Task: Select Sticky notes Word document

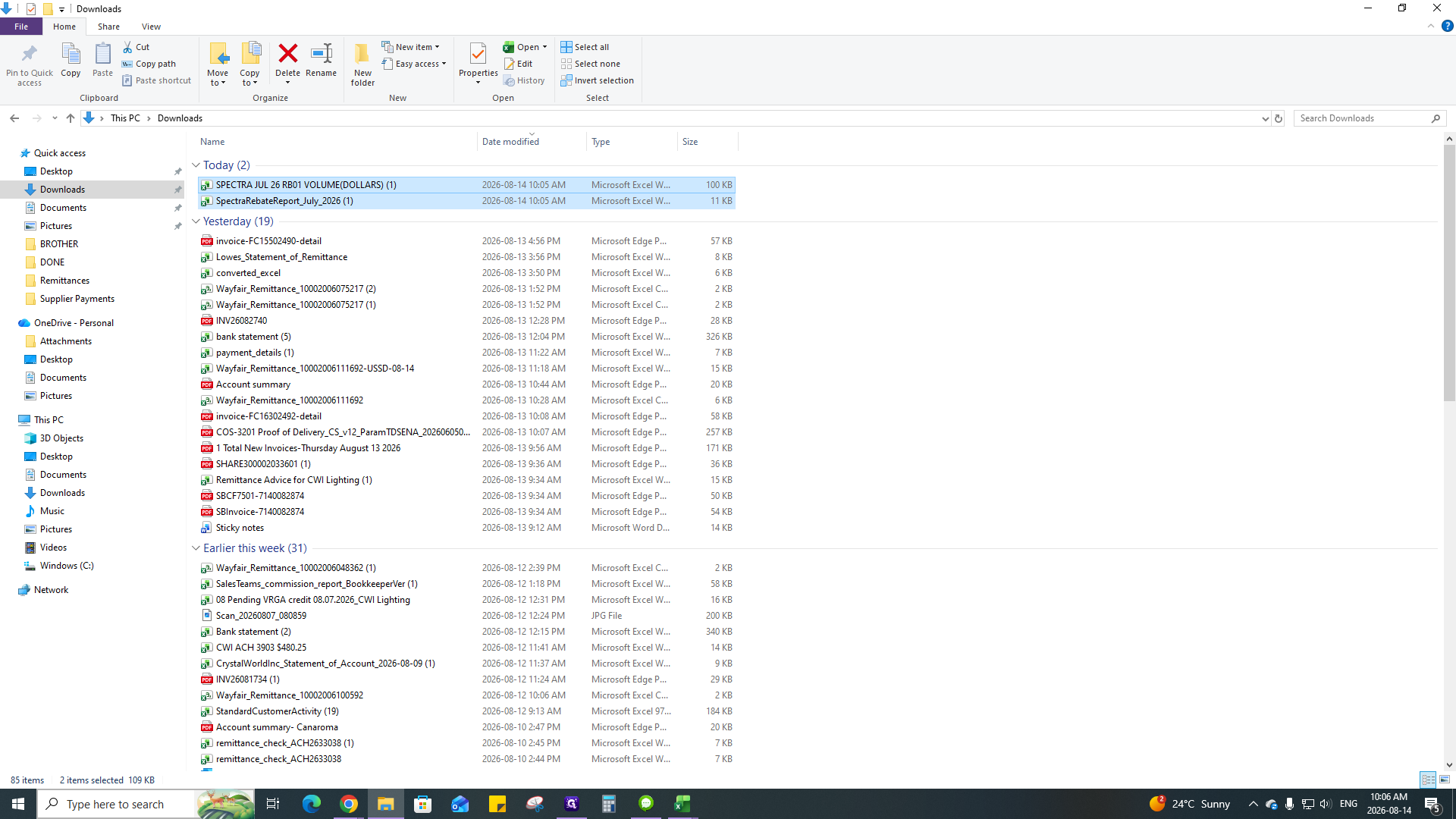Action: pos(466,528)
